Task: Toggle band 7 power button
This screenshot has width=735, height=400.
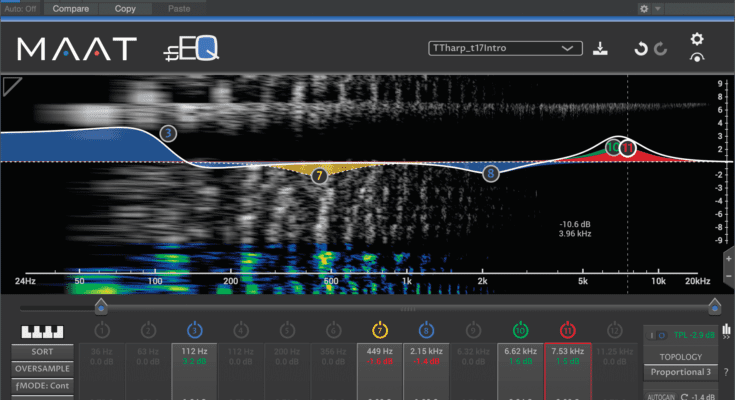Action: coord(381,329)
